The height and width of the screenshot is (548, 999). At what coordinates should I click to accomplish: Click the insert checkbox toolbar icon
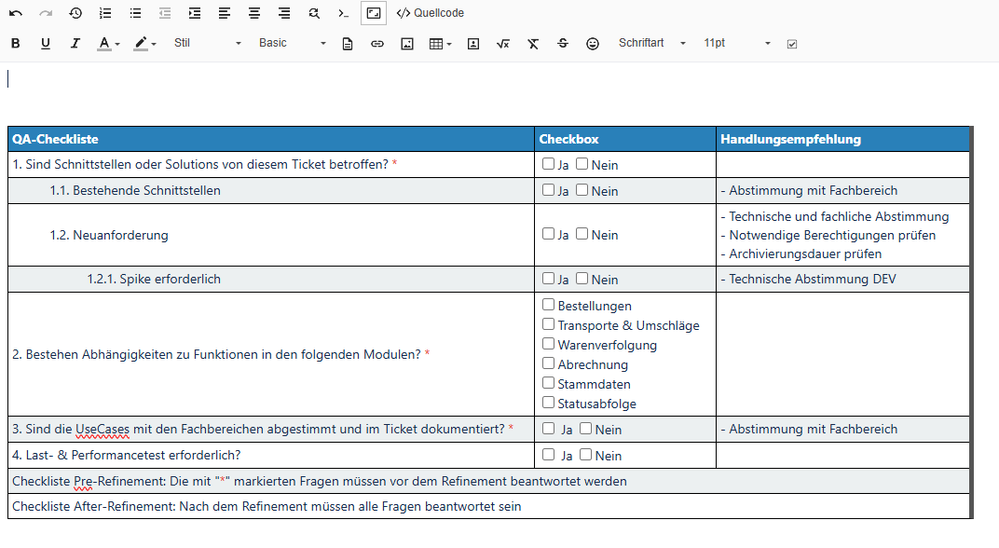792,44
